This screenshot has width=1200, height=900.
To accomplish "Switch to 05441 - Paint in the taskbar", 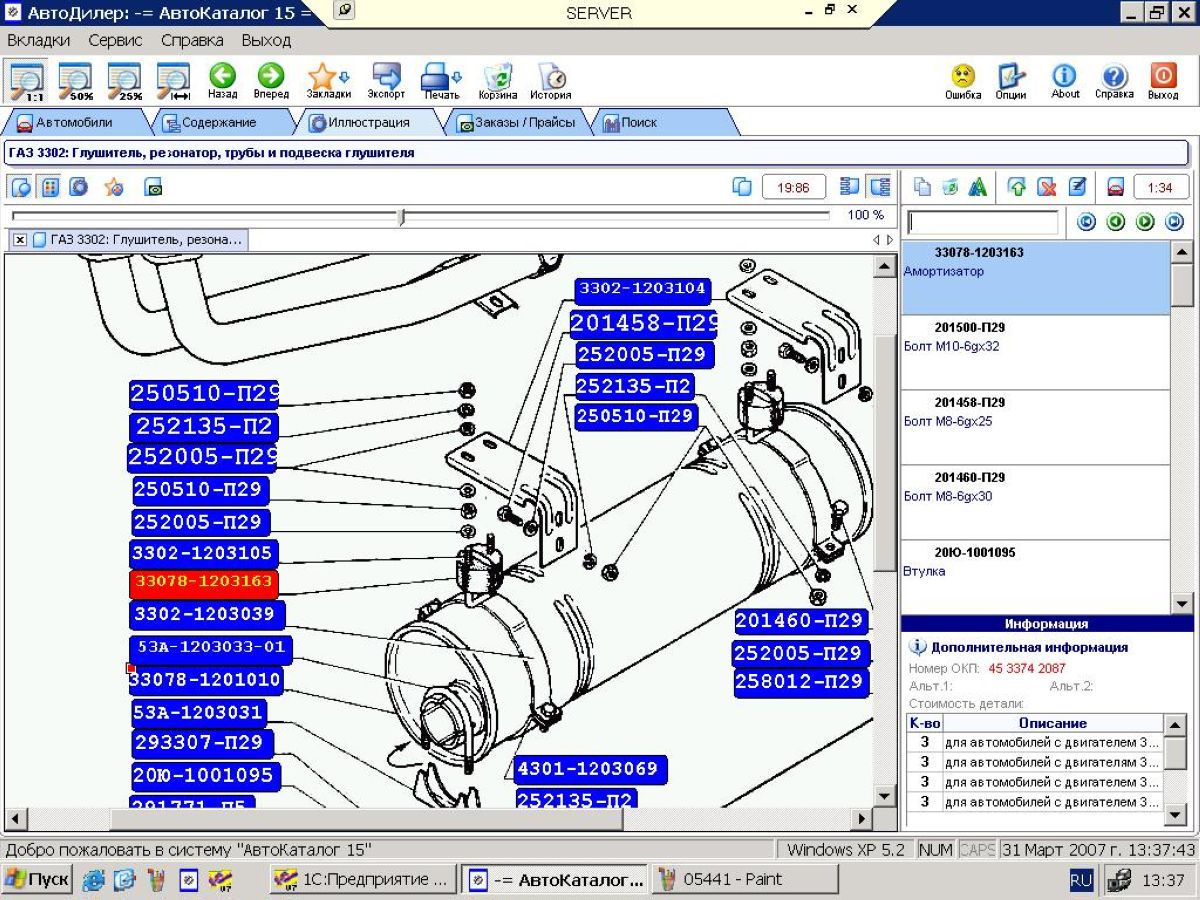I will (745, 880).
